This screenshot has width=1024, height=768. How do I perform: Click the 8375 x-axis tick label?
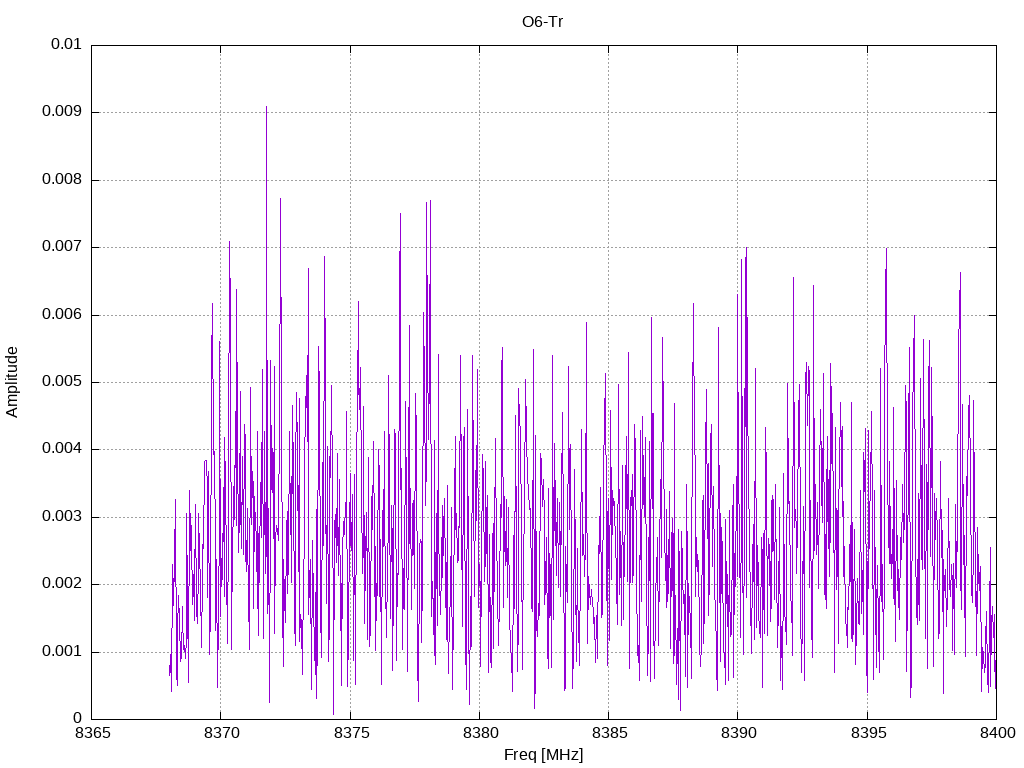click(351, 733)
